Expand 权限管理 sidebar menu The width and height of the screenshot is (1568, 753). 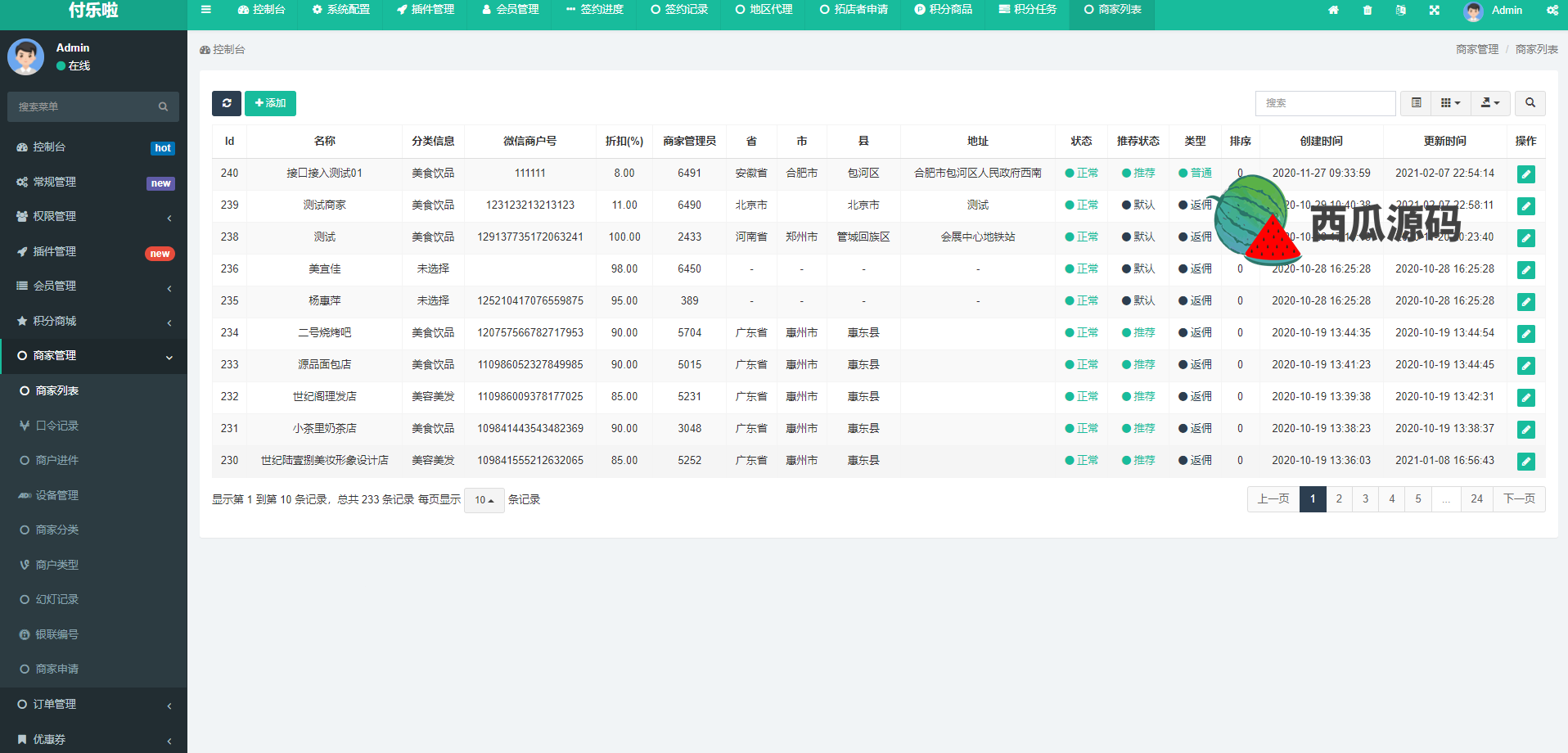93,217
